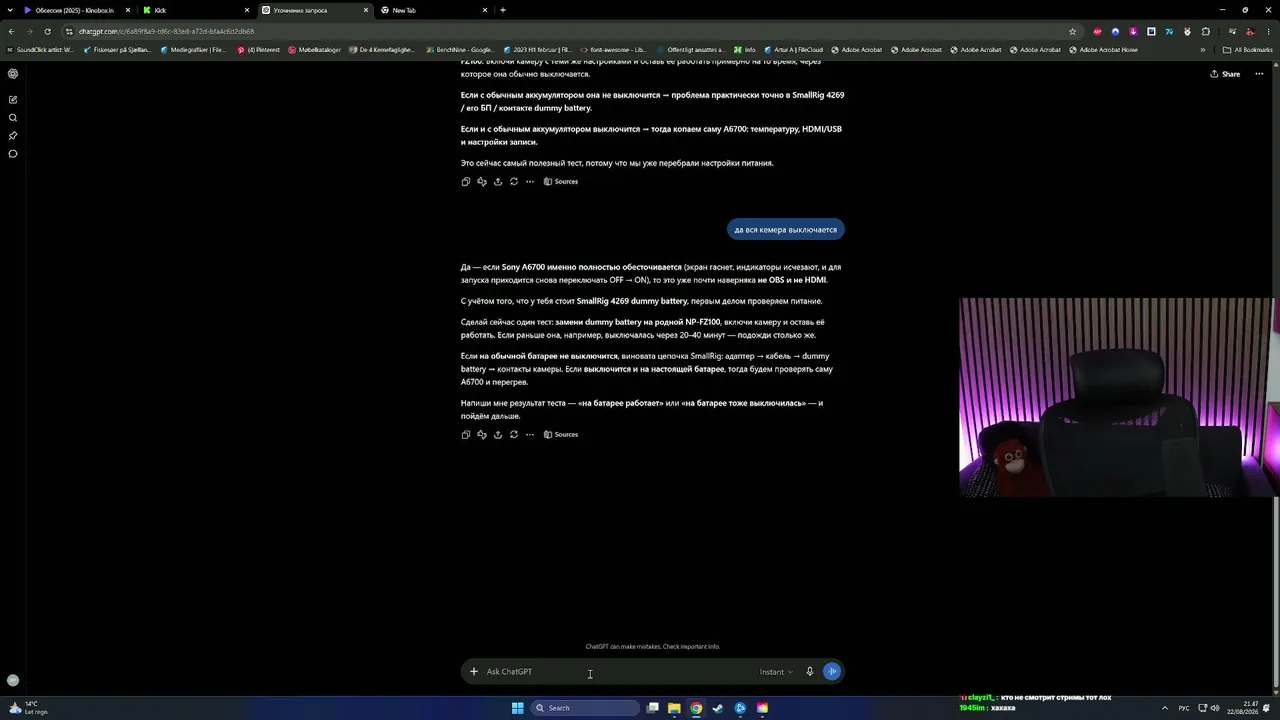Image resolution: width=1280 pixels, height=720 pixels.
Task: Start dictation with the microphone icon
Action: pos(810,672)
